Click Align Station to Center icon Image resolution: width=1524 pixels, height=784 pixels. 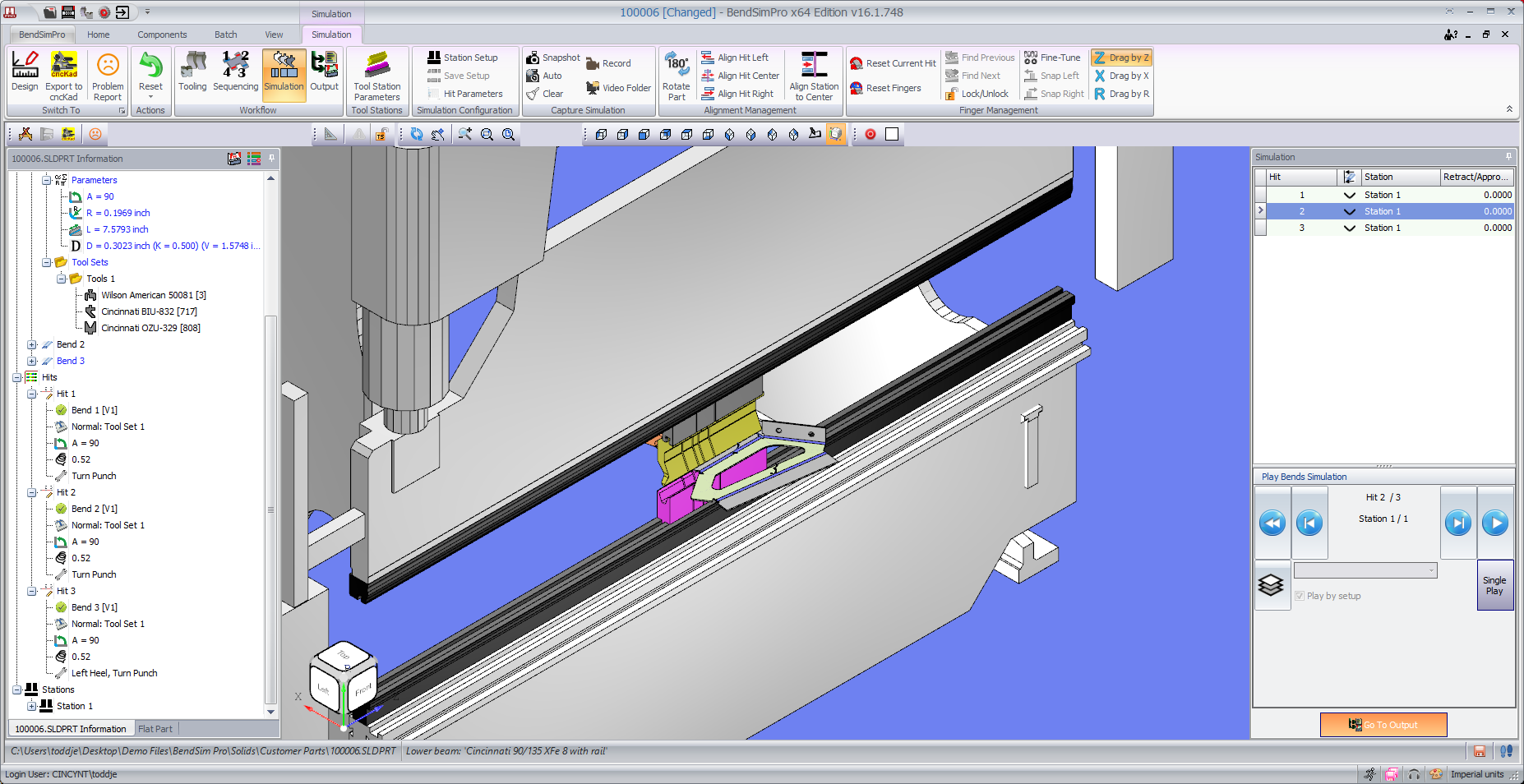[814, 76]
